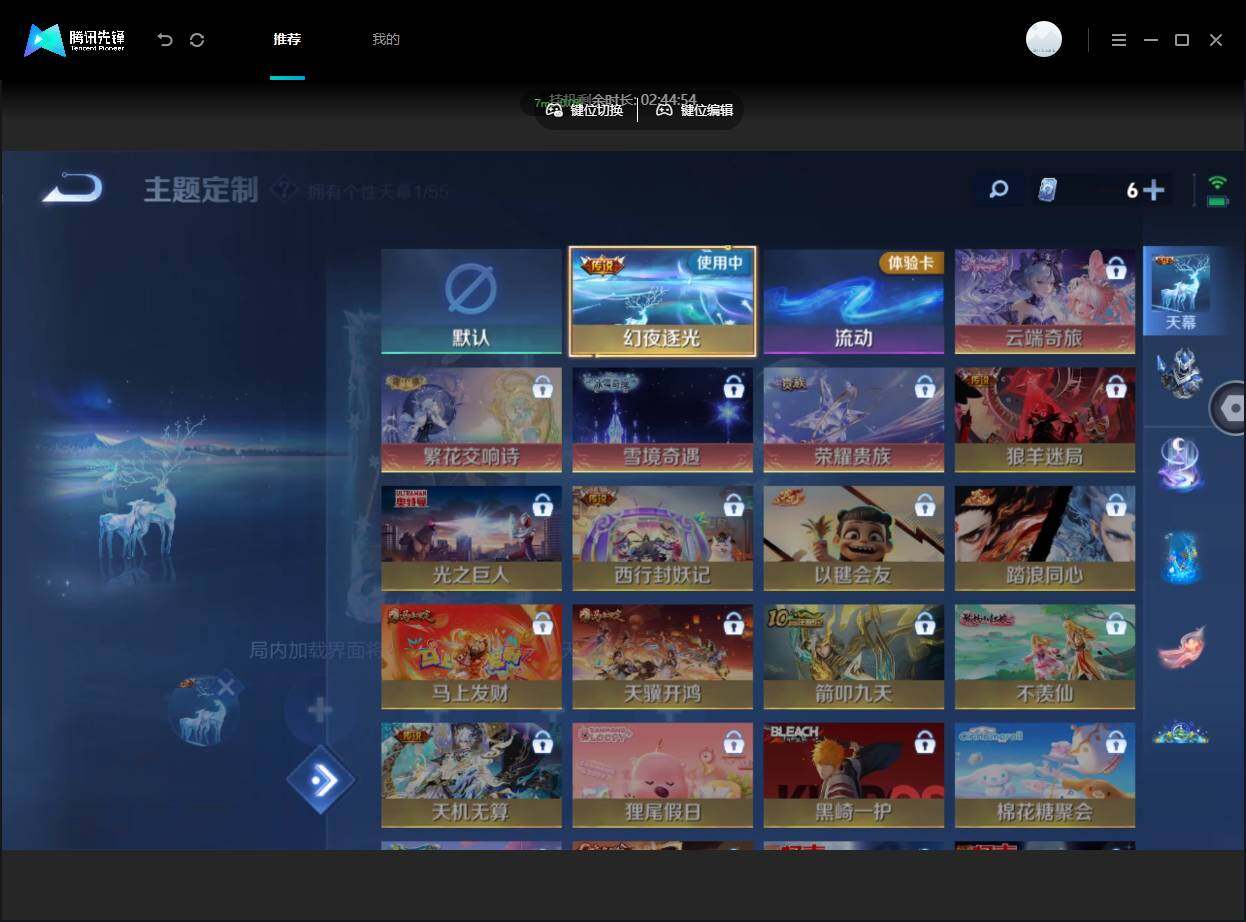Image resolution: width=1246 pixels, height=922 pixels.
Task: Select the 以毽会友 theme card
Action: [x=854, y=539]
